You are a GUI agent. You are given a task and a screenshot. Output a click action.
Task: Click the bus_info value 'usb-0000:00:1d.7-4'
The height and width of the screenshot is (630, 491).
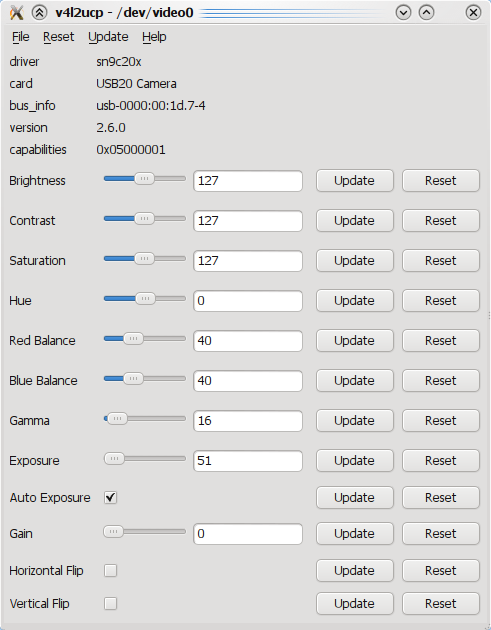pos(151,106)
